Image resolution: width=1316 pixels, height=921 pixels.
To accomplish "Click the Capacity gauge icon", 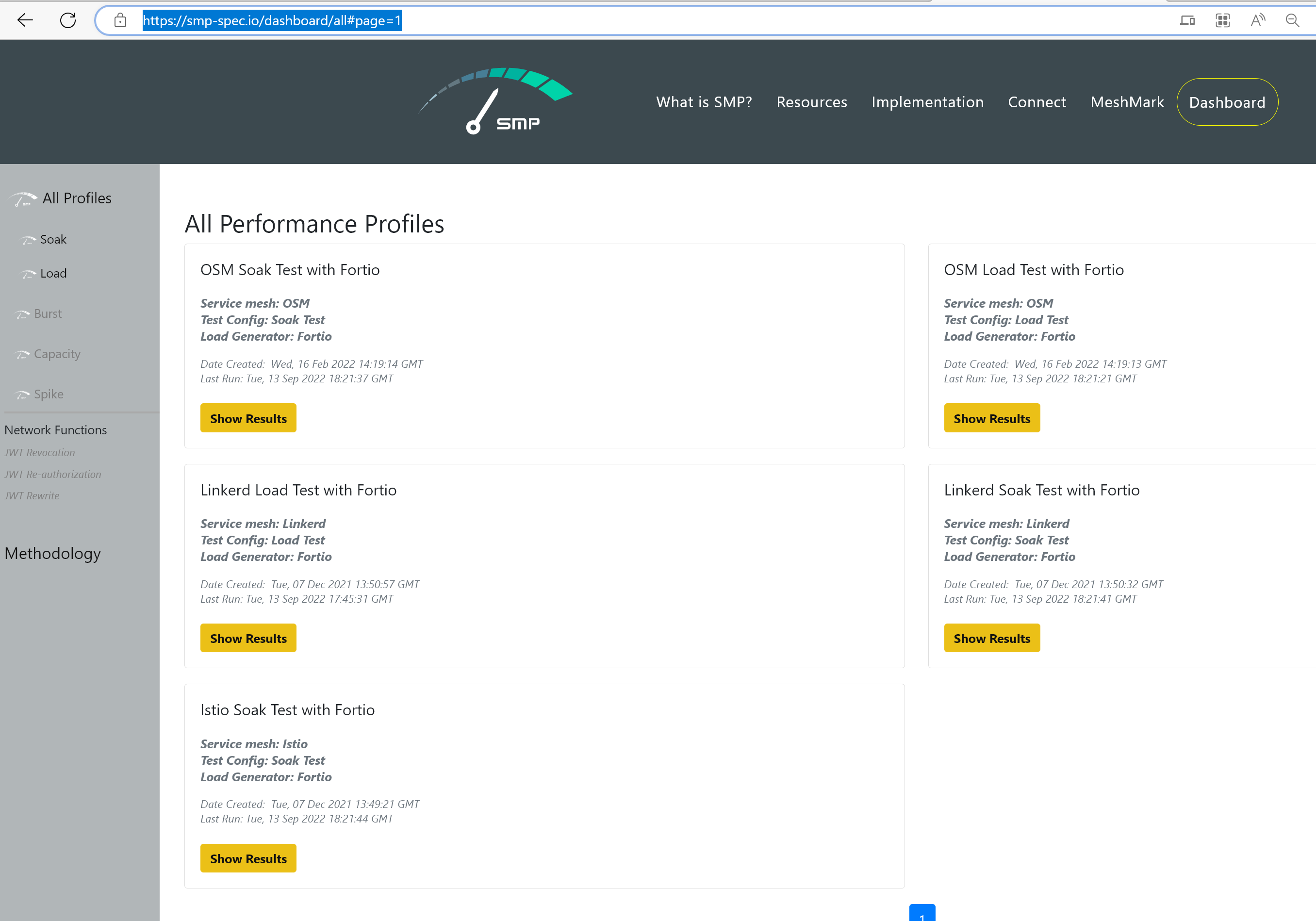I will pos(22,354).
